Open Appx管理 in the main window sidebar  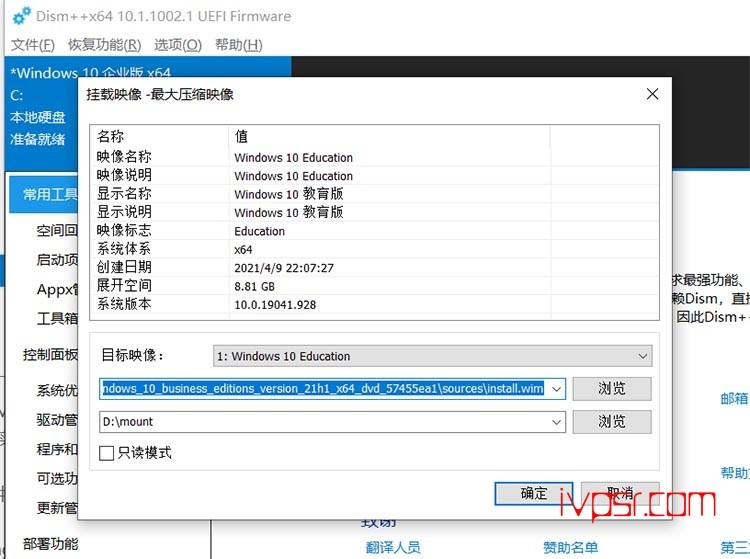click(x=57, y=289)
